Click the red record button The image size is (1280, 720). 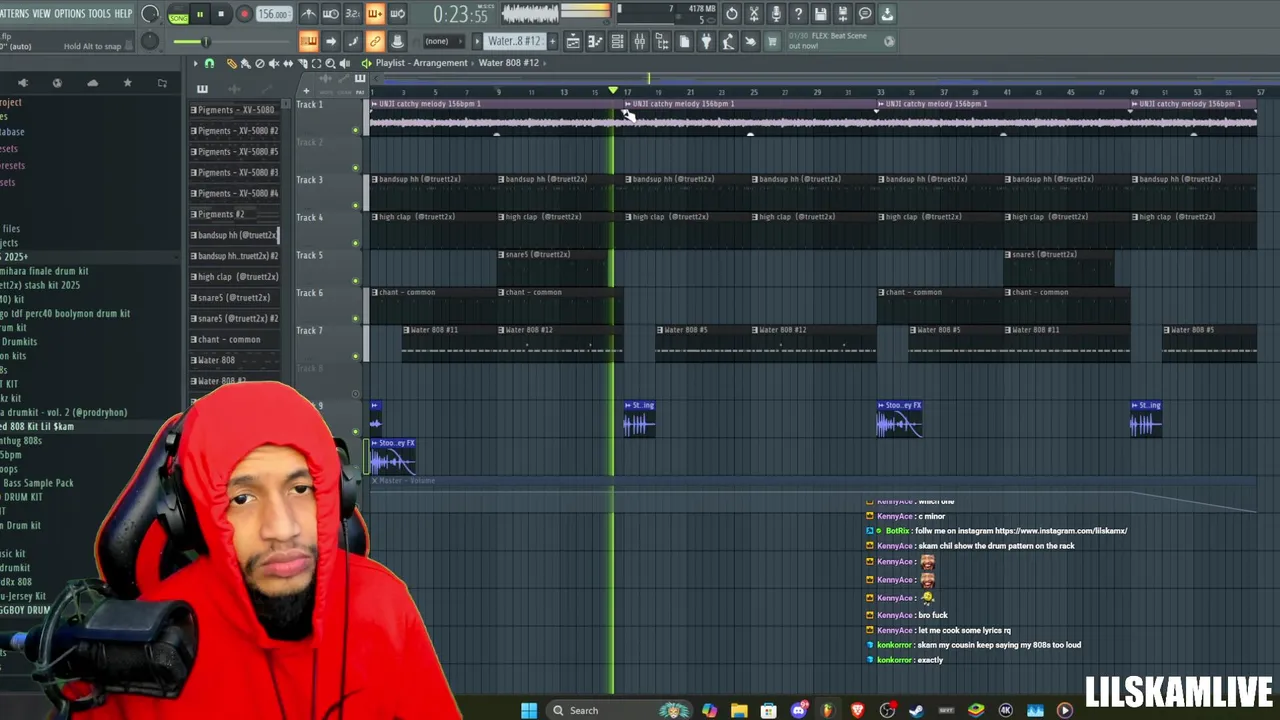tap(244, 14)
